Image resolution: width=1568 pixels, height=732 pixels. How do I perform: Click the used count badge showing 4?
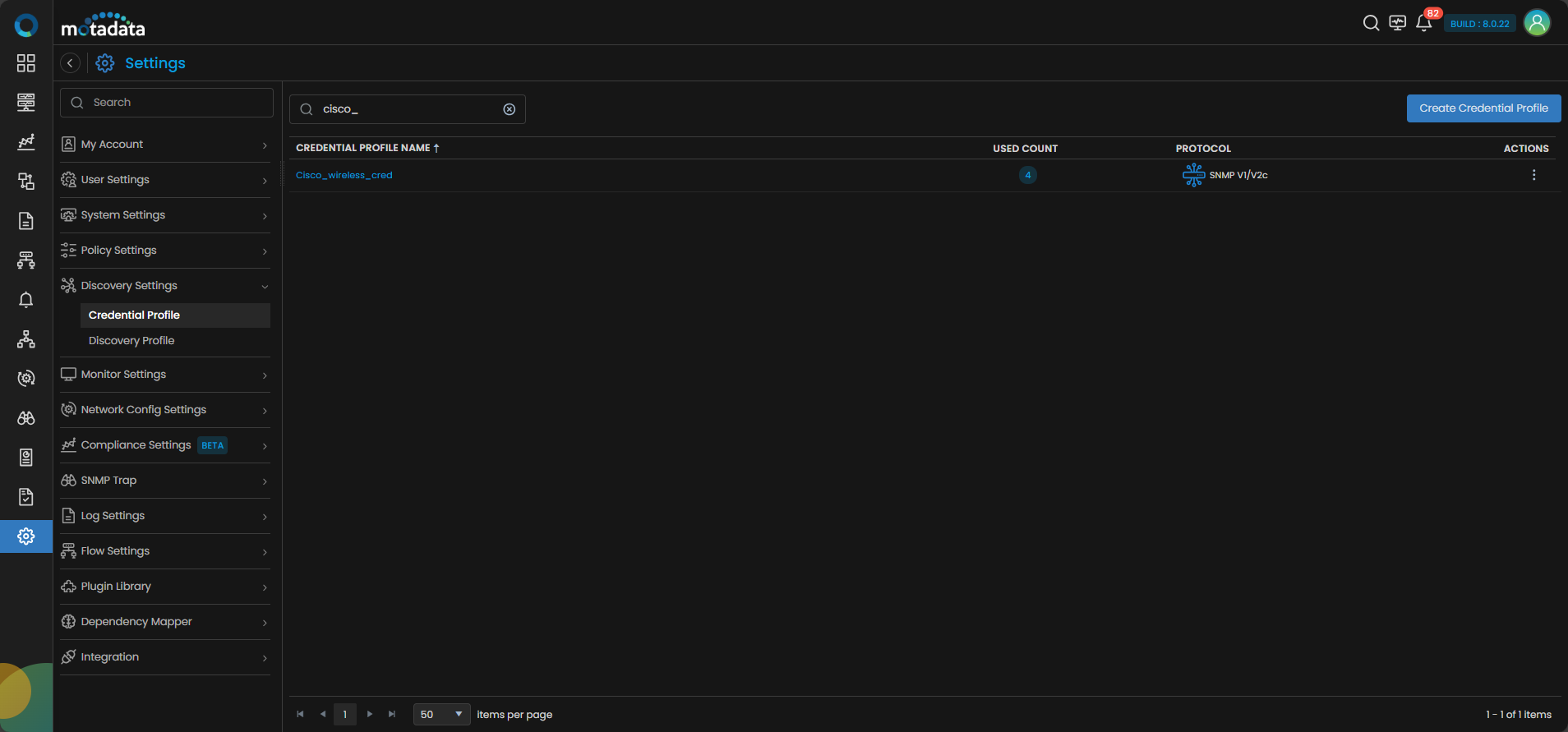pyautogui.click(x=1027, y=175)
